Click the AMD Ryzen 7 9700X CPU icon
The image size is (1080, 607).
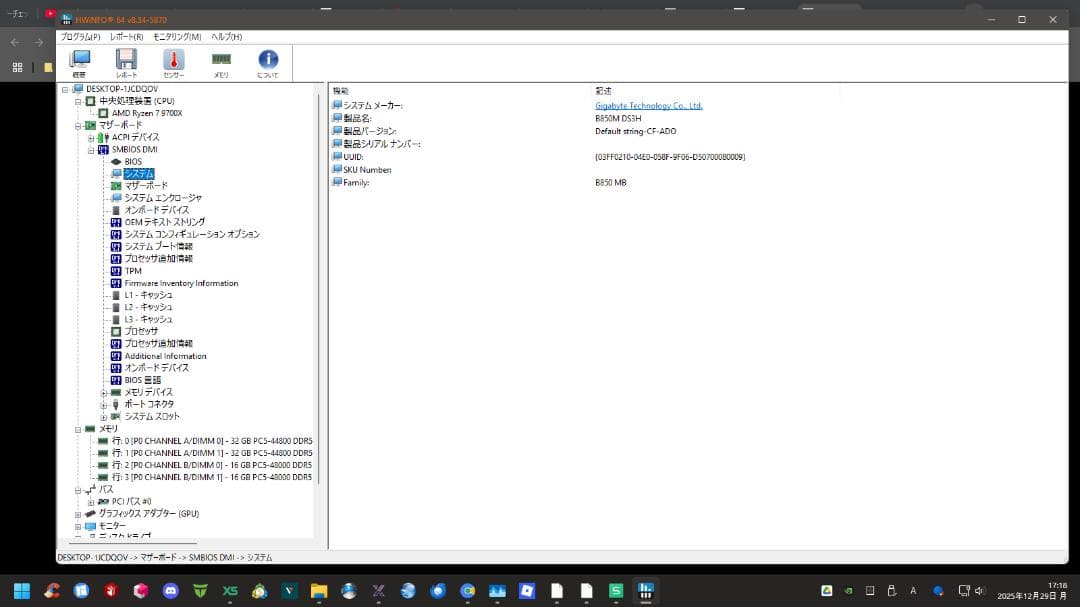point(103,113)
